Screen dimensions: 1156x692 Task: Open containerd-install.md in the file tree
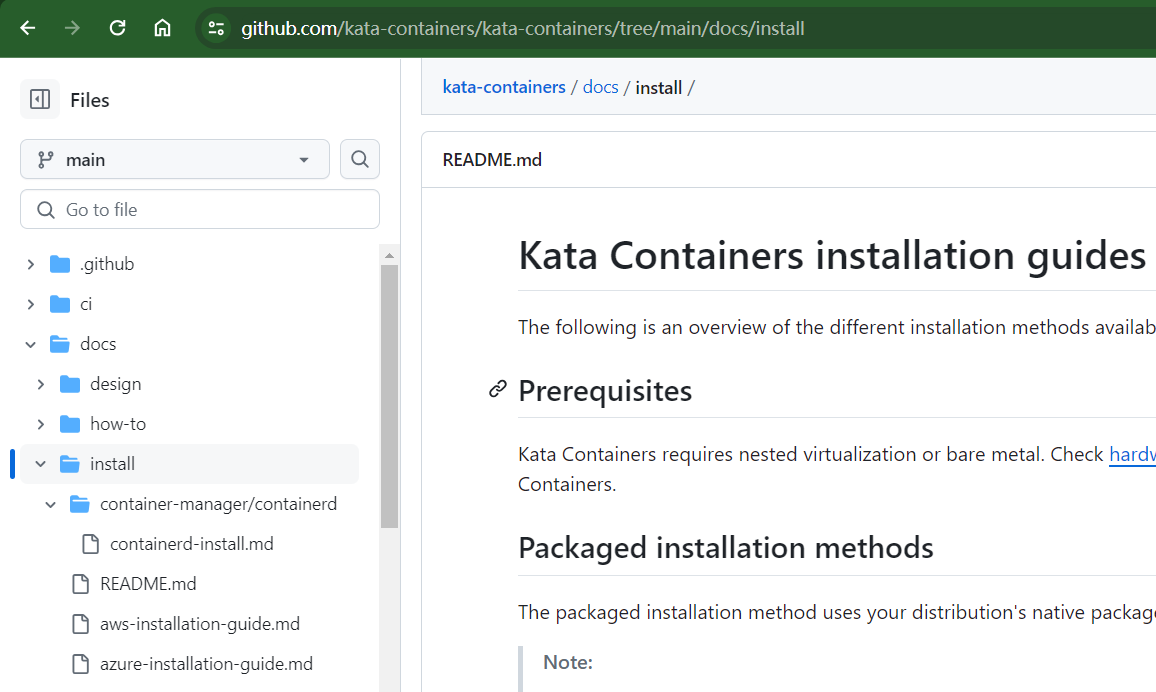(x=191, y=544)
